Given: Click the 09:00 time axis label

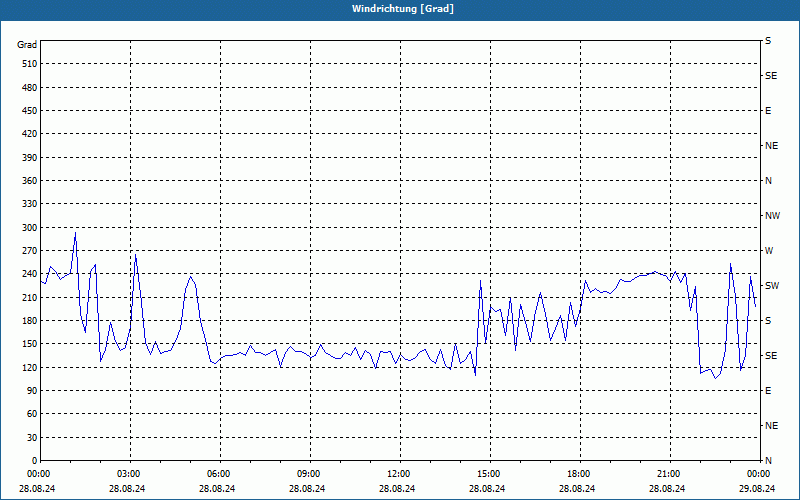Looking at the screenshot, I should click(308, 474).
